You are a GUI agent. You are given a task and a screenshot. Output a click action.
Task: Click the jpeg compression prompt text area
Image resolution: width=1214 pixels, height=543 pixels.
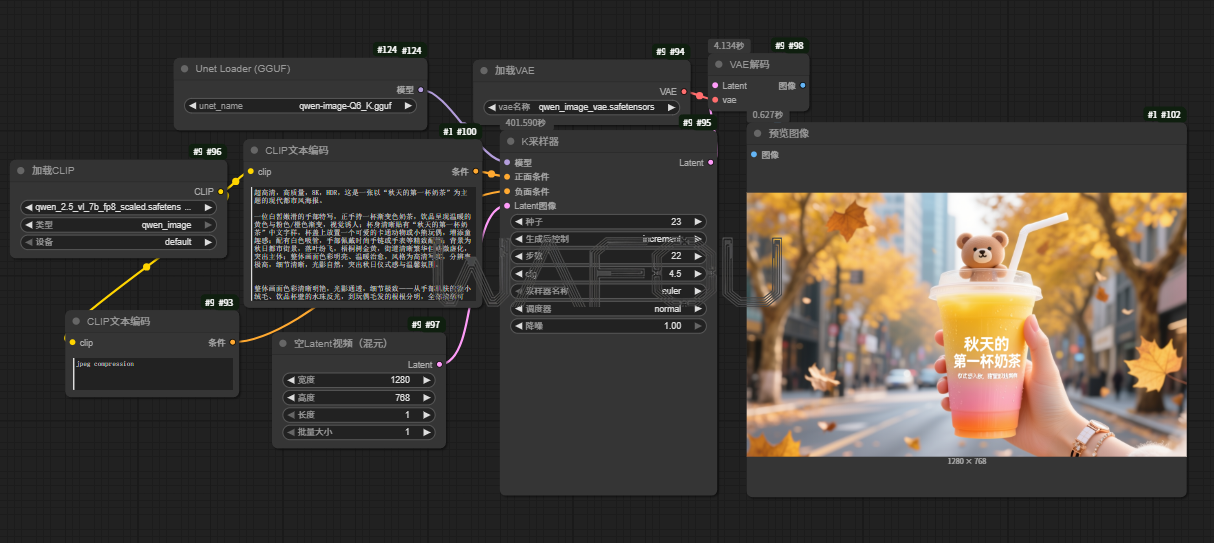tap(153, 374)
